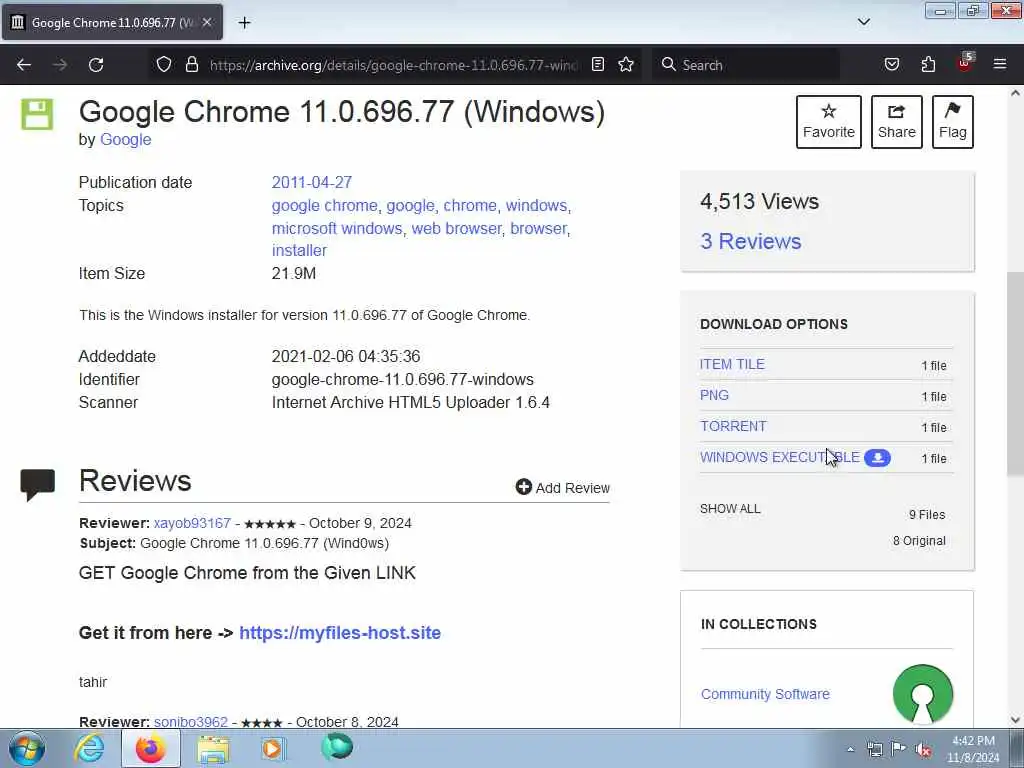Viewport: 1024px width, 768px height.
Task: Open reviewer xayob93167 profile
Action: pyautogui.click(x=192, y=523)
